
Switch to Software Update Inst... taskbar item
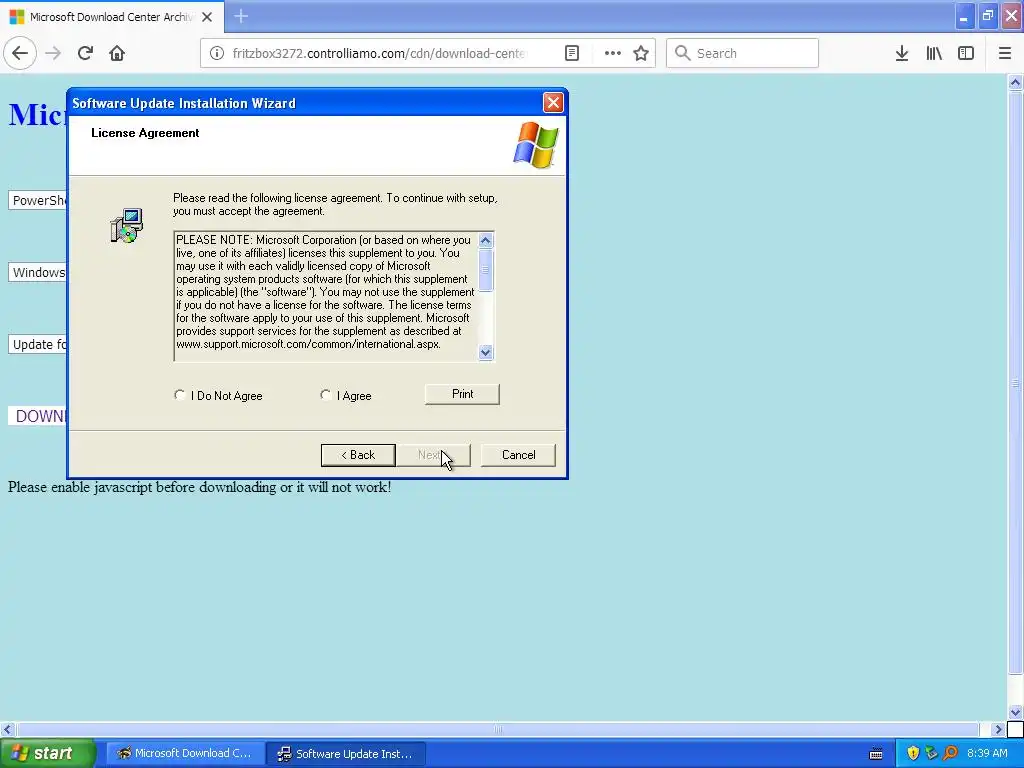click(347, 754)
